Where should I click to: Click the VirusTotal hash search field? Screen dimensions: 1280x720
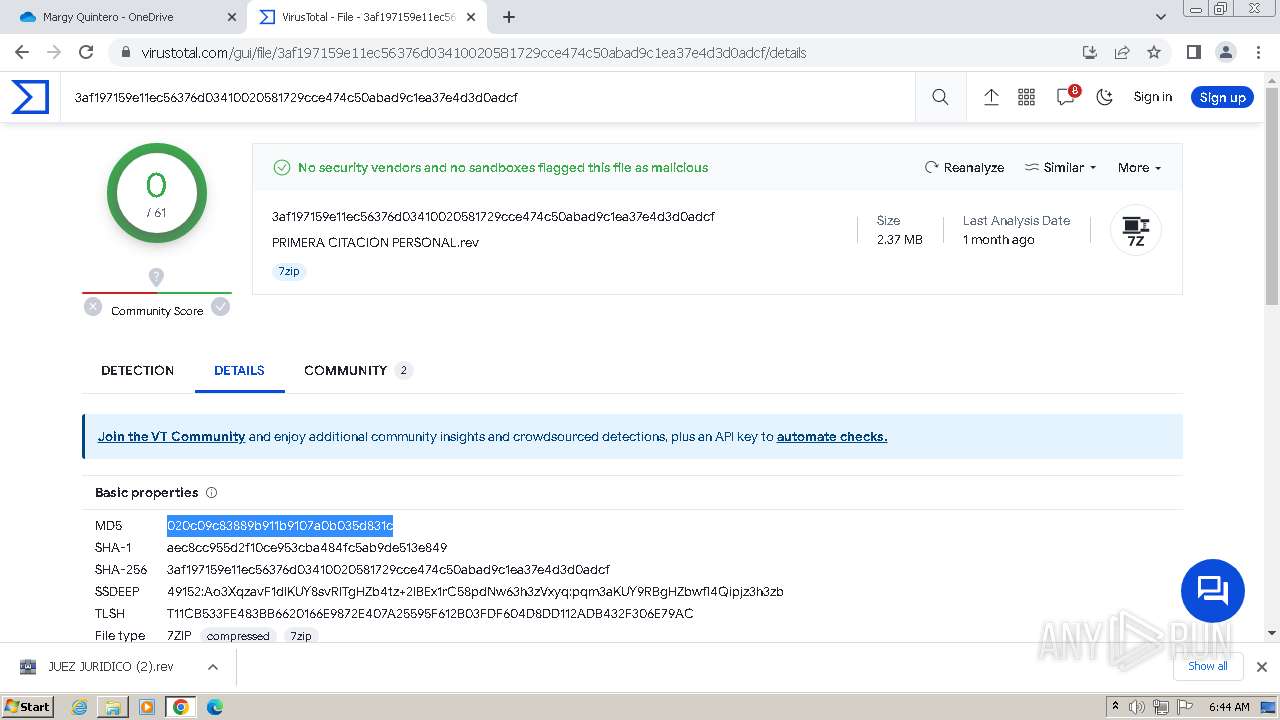487,97
